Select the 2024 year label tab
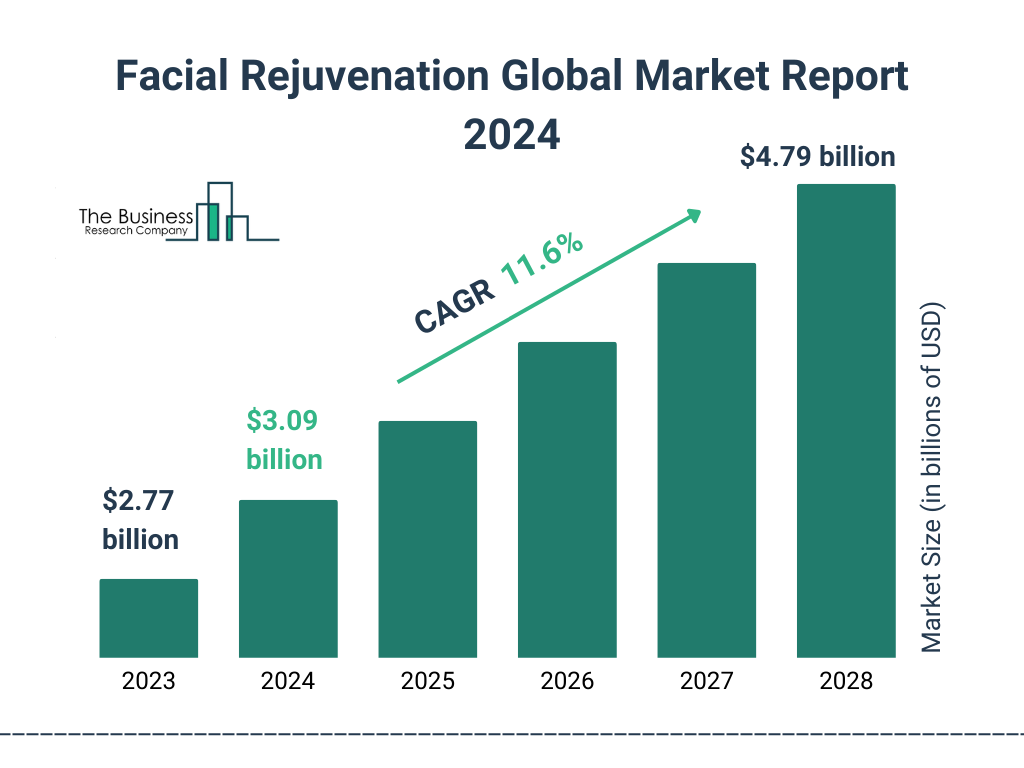The width and height of the screenshot is (1024, 768). pos(288,682)
